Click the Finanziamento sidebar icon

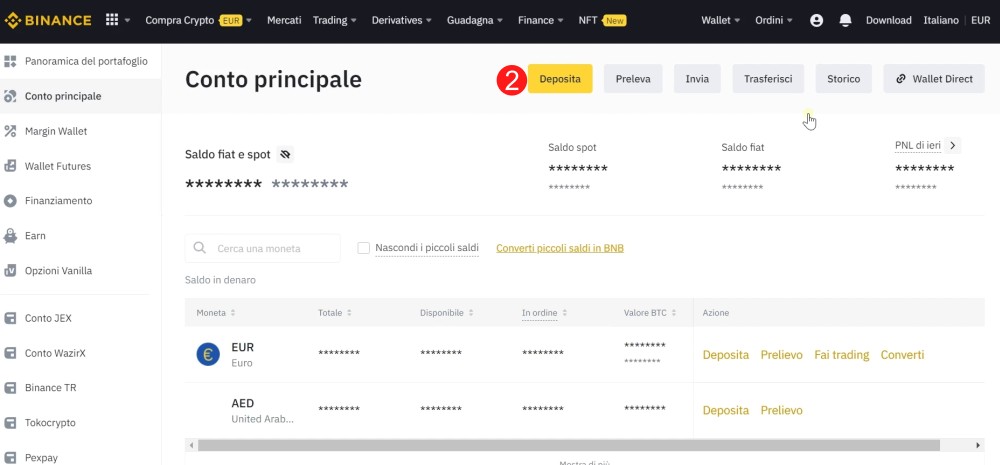(x=10, y=201)
